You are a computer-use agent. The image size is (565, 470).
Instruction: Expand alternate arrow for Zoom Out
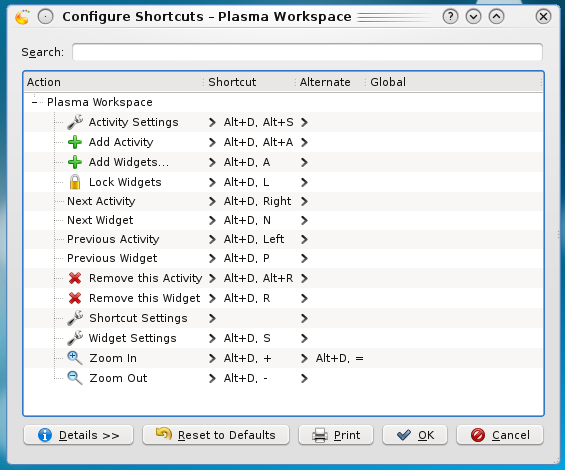[304, 378]
